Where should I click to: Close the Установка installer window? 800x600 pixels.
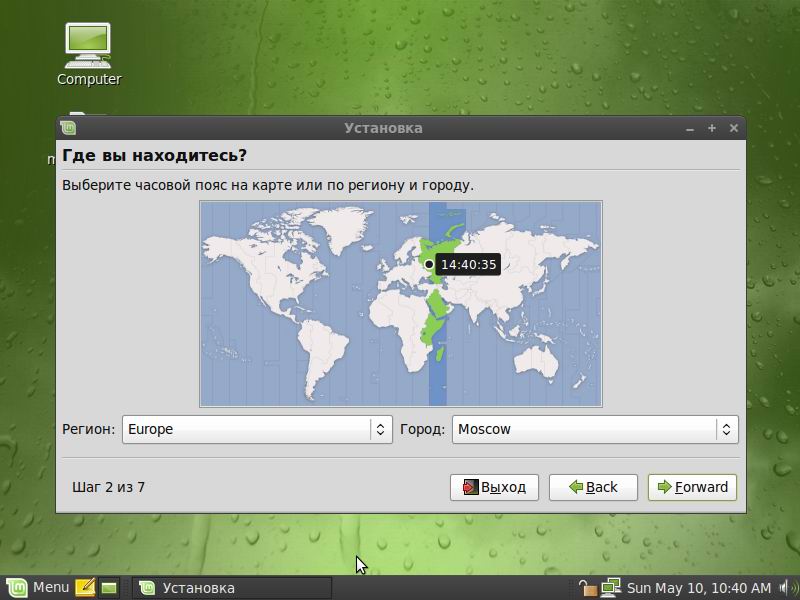(x=734, y=128)
